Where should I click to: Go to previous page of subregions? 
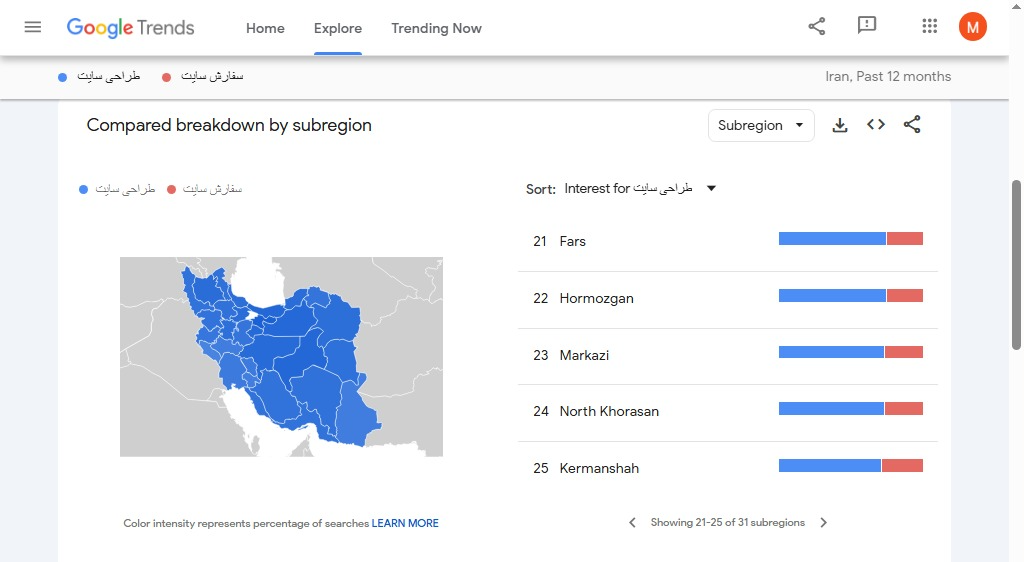coord(632,522)
